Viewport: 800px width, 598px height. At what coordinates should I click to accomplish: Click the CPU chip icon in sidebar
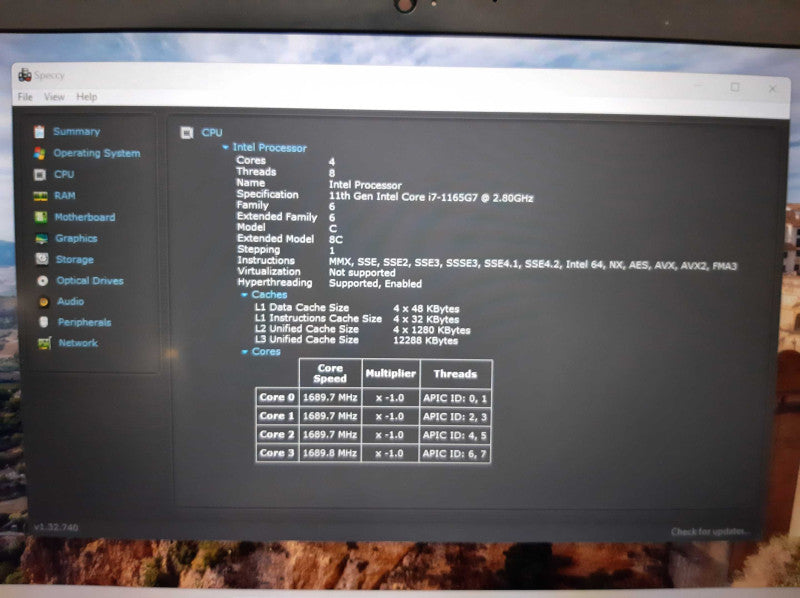tap(40, 175)
